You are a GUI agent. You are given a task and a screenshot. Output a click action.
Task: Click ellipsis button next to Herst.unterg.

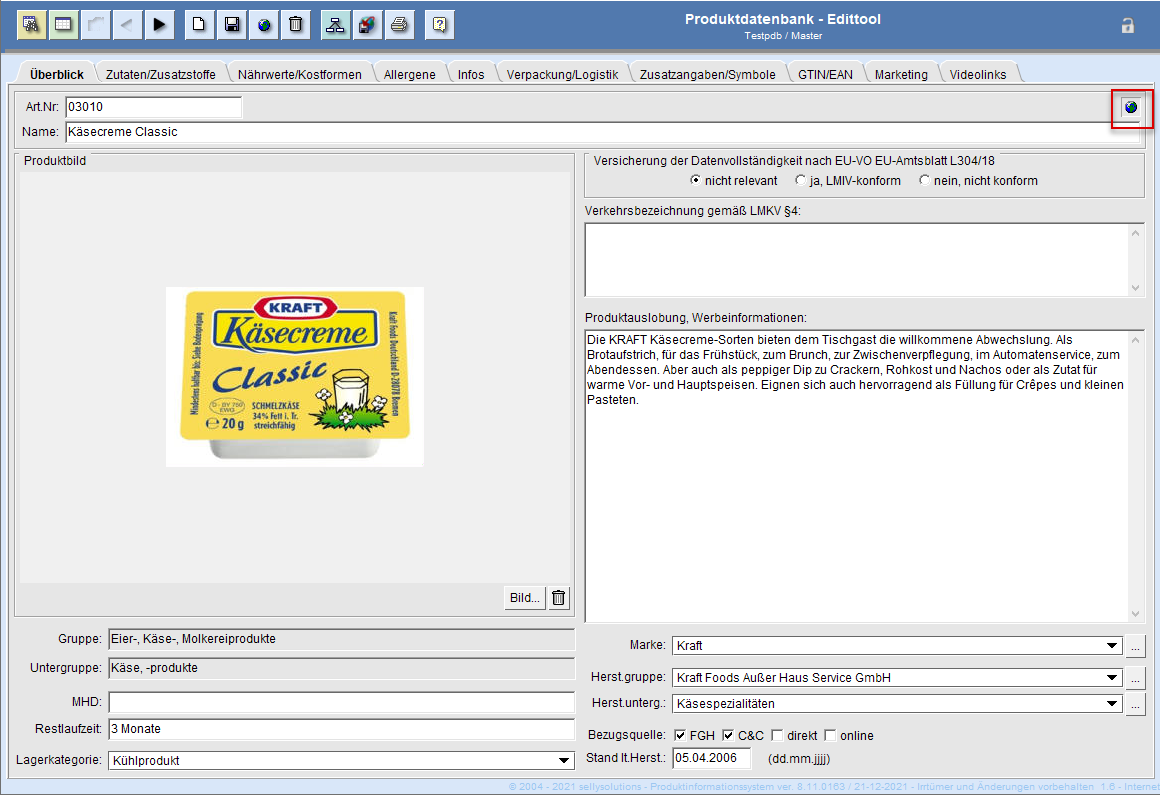[x=1136, y=704]
